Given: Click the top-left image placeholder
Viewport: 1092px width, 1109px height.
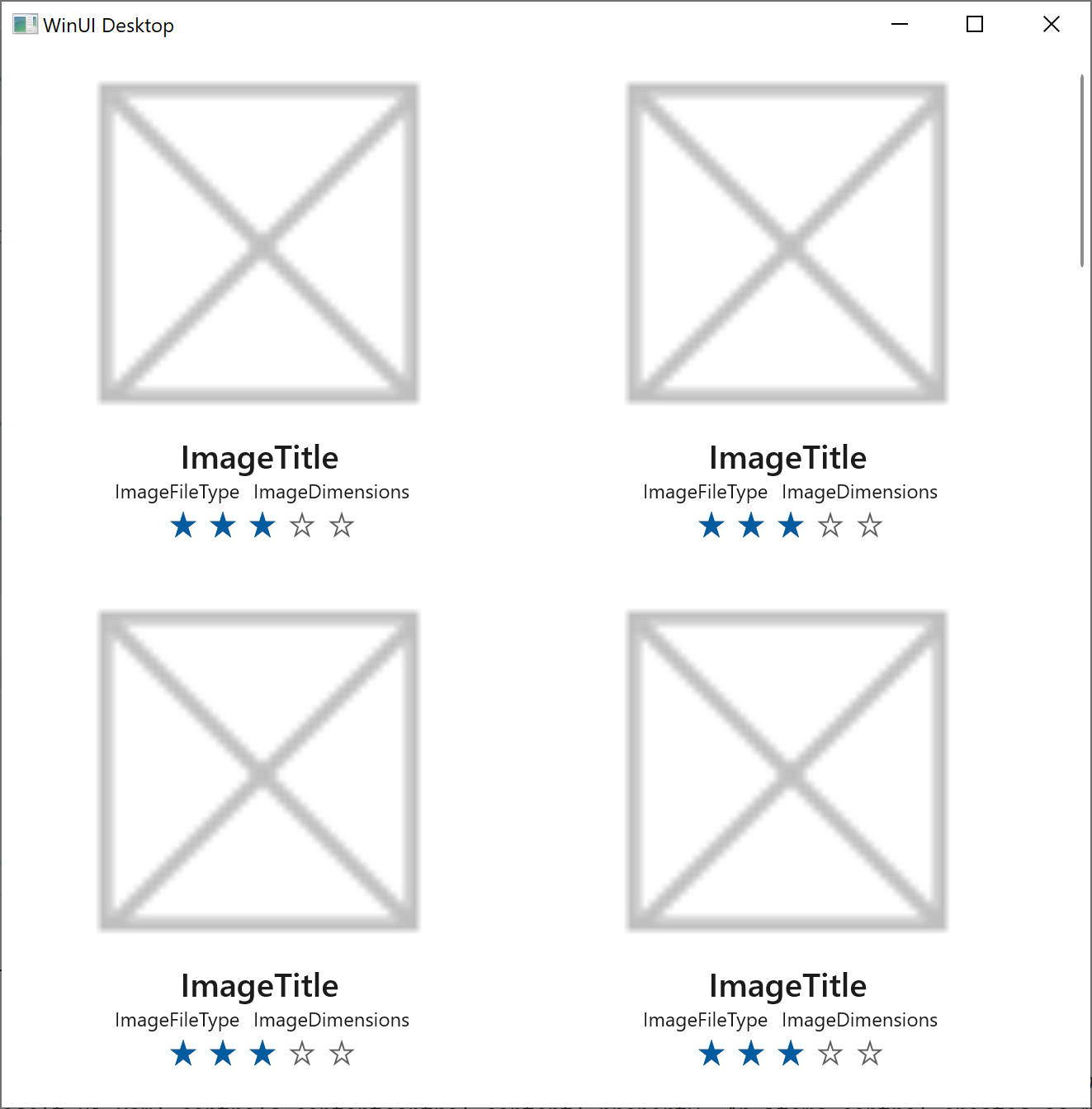Looking at the screenshot, I should [258, 243].
